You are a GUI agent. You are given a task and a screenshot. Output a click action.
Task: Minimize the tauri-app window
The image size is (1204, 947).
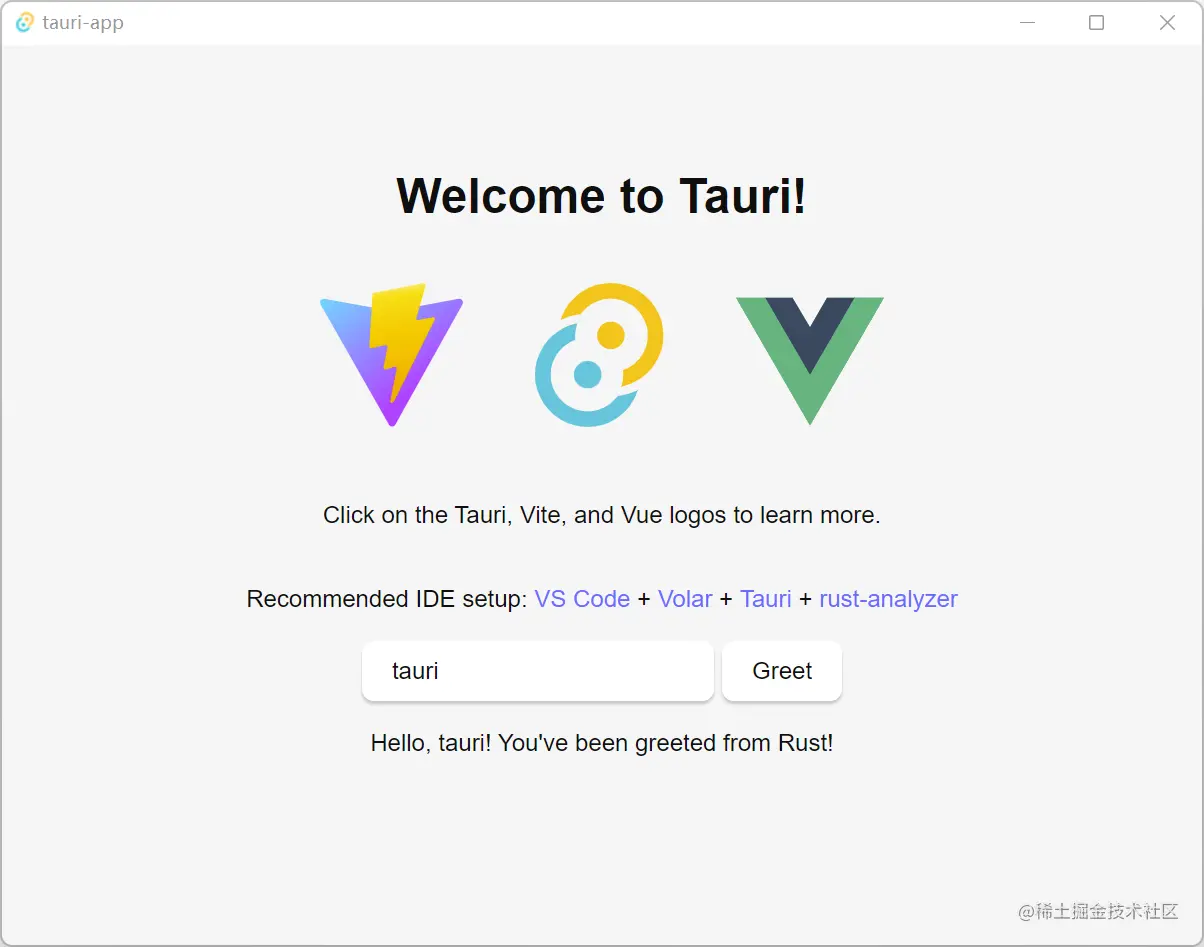[x=1028, y=22]
